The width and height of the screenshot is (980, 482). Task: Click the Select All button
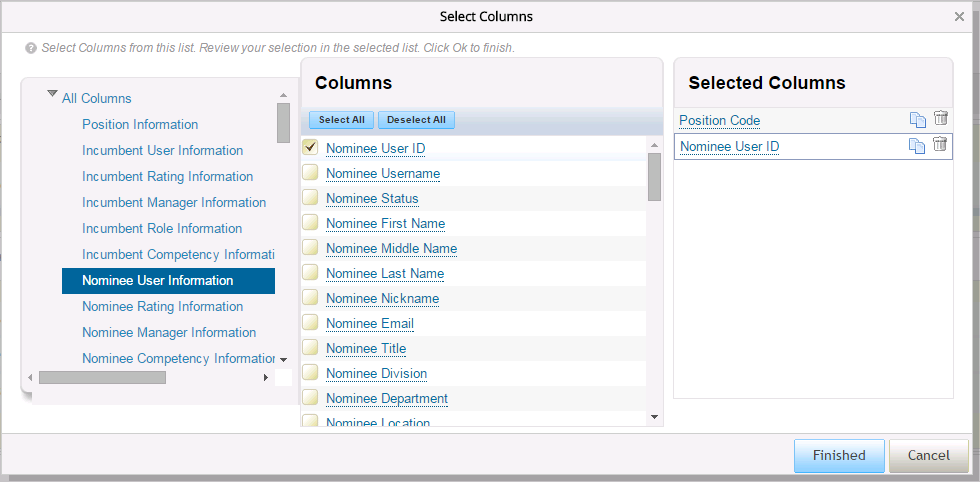(x=341, y=120)
